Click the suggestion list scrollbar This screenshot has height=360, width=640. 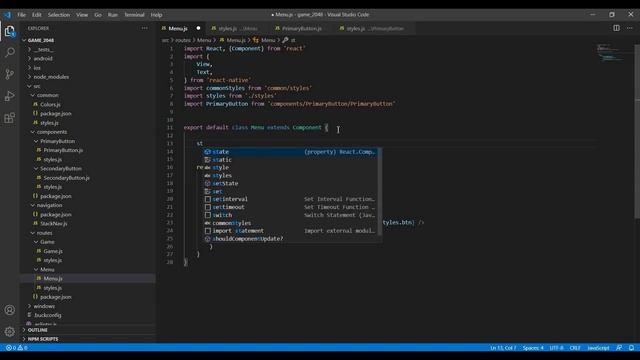380,191
